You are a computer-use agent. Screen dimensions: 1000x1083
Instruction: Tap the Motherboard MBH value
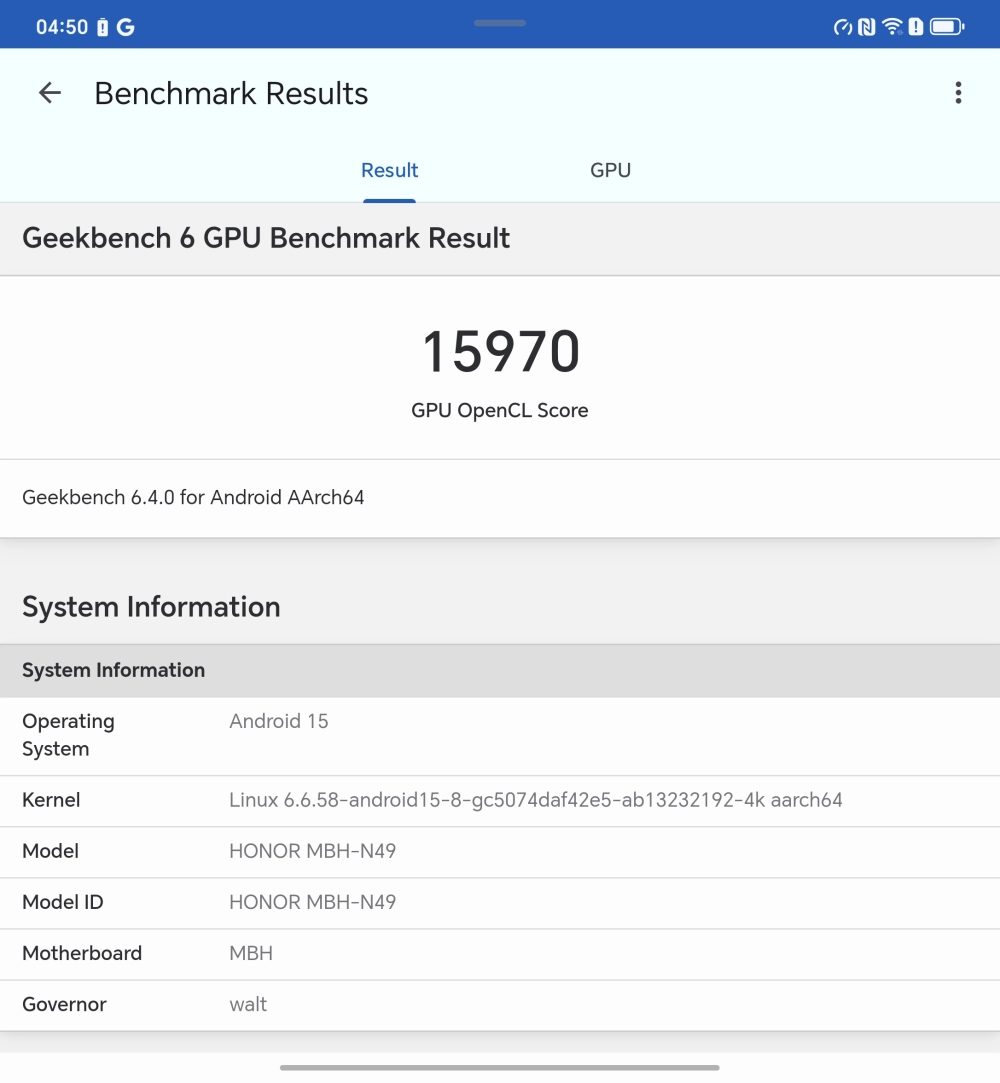click(x=251, y=953)
